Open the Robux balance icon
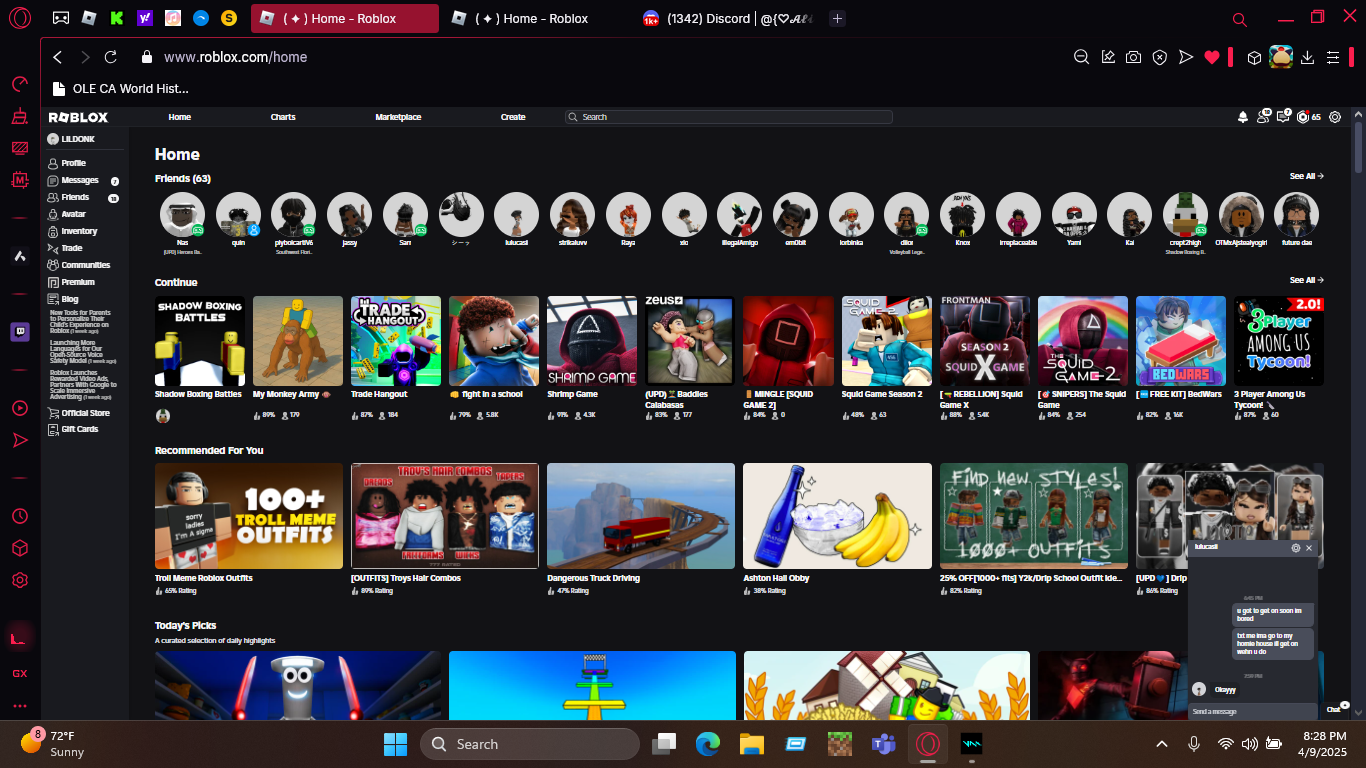 pos(1302,117)
